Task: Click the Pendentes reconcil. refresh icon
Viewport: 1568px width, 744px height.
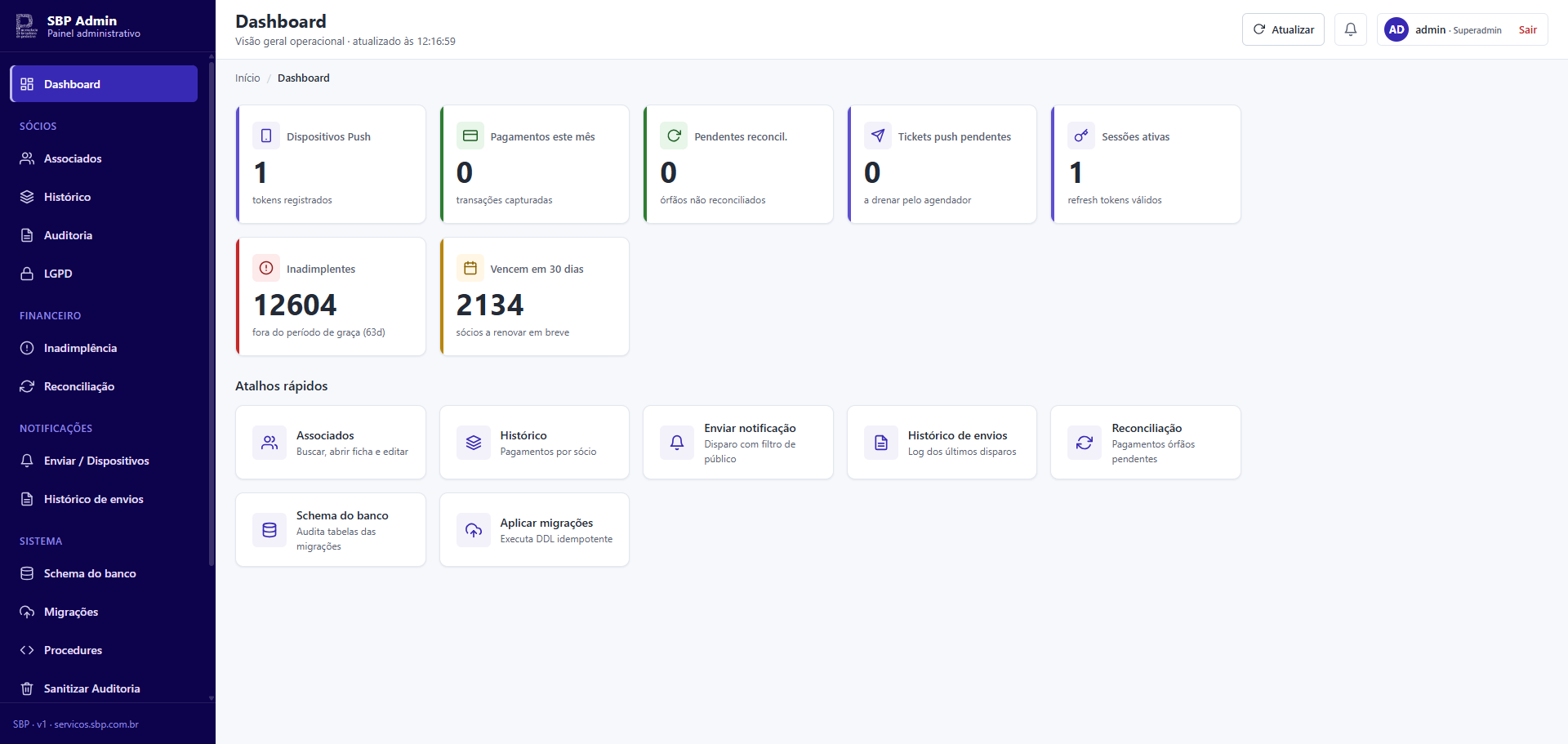Action: (x=674, y=136)
